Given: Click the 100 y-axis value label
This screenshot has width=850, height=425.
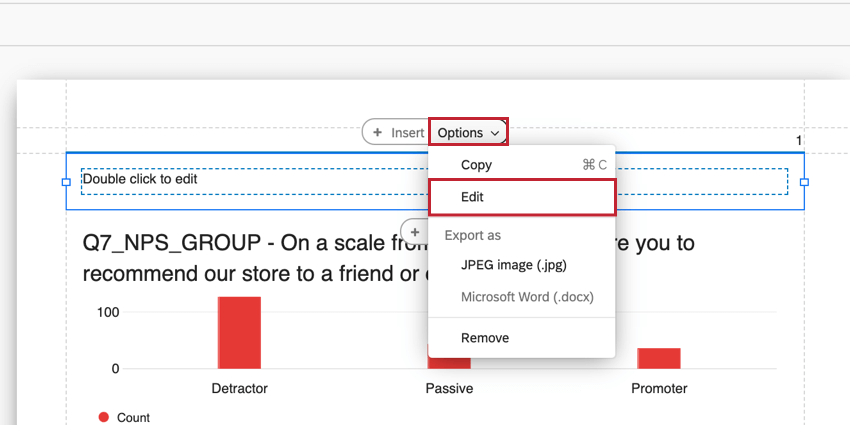Looking at the screenshot, I should 108,312.
